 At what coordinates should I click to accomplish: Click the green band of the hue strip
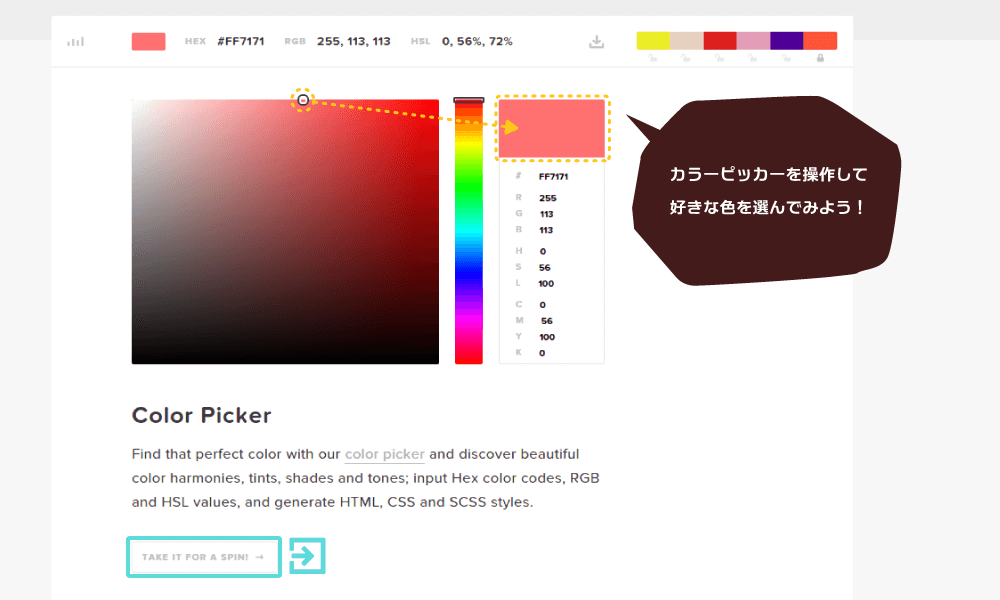point(469,188)
